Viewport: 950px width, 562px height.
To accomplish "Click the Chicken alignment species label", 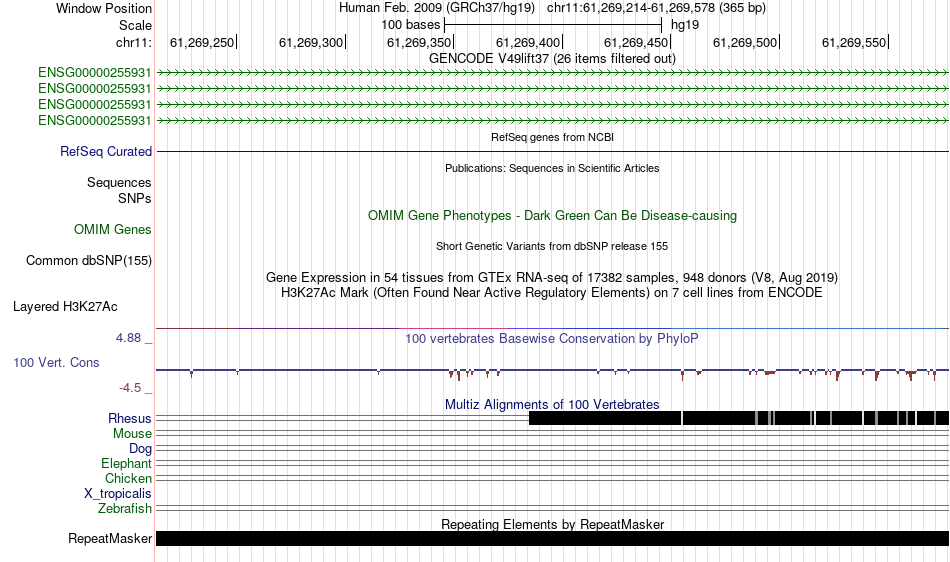I will (x=128, y=478).
